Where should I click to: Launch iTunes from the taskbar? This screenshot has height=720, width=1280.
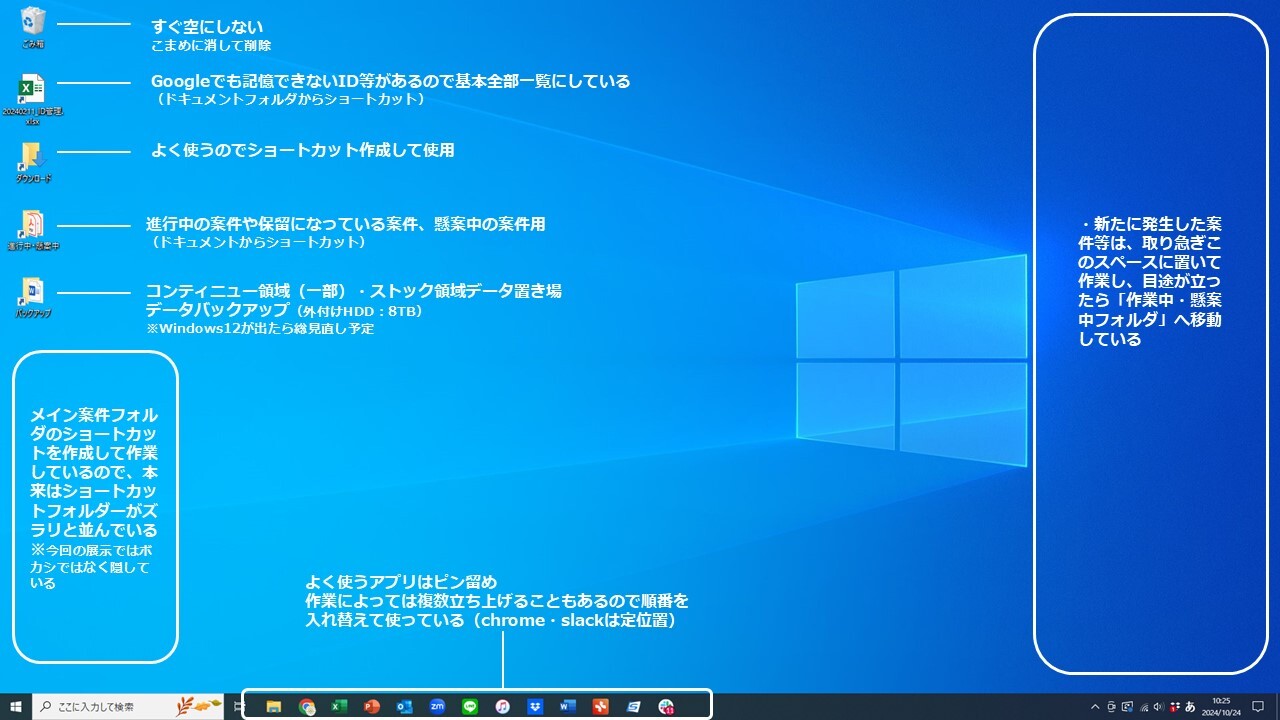[503, 707]
